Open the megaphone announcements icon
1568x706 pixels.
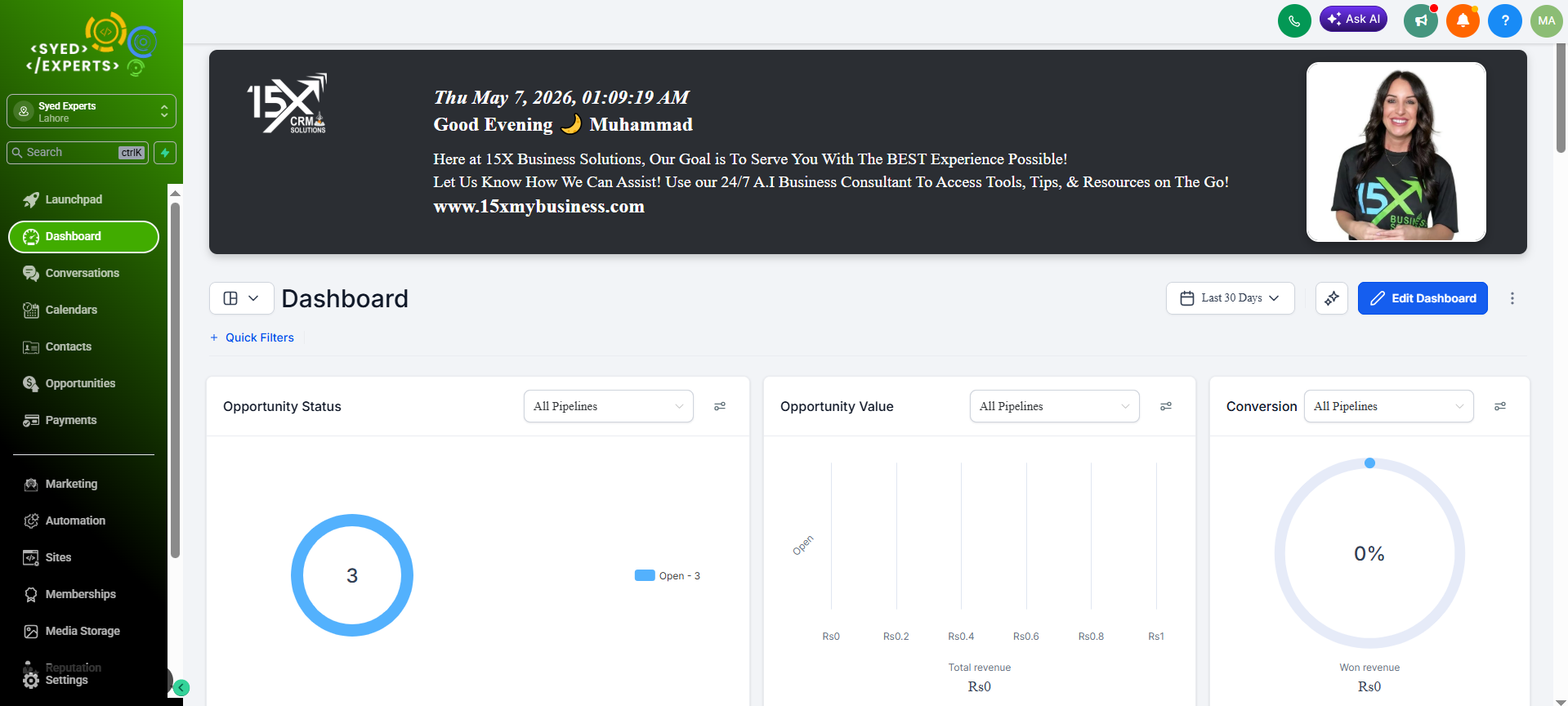pos(1421,20)
